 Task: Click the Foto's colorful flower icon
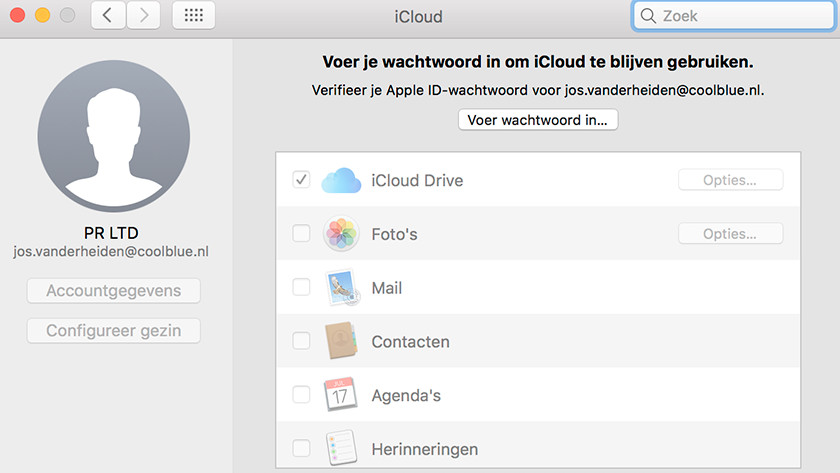pyautogui.click(x=341, y=234)
